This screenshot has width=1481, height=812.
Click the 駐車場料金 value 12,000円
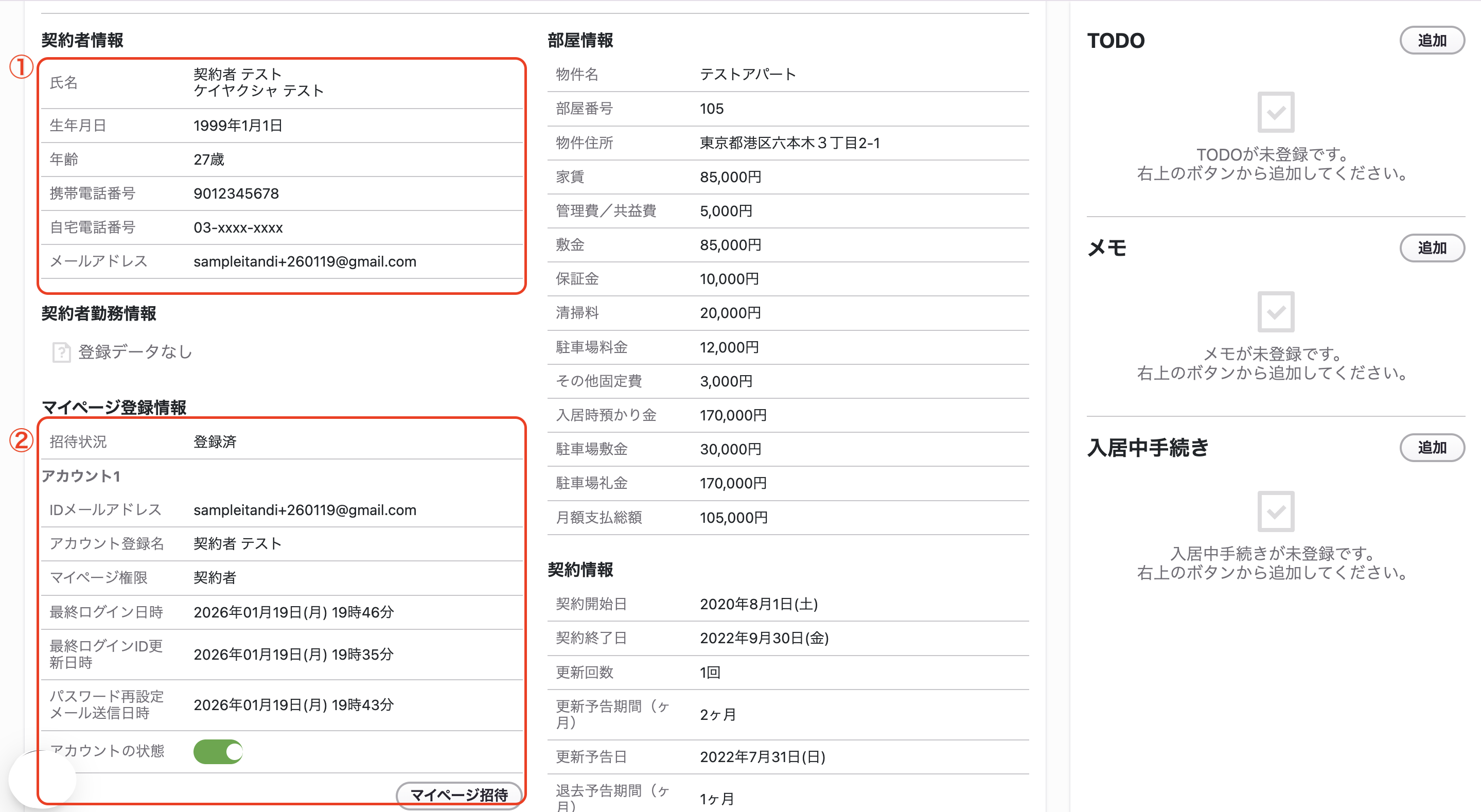pos(730,347)
